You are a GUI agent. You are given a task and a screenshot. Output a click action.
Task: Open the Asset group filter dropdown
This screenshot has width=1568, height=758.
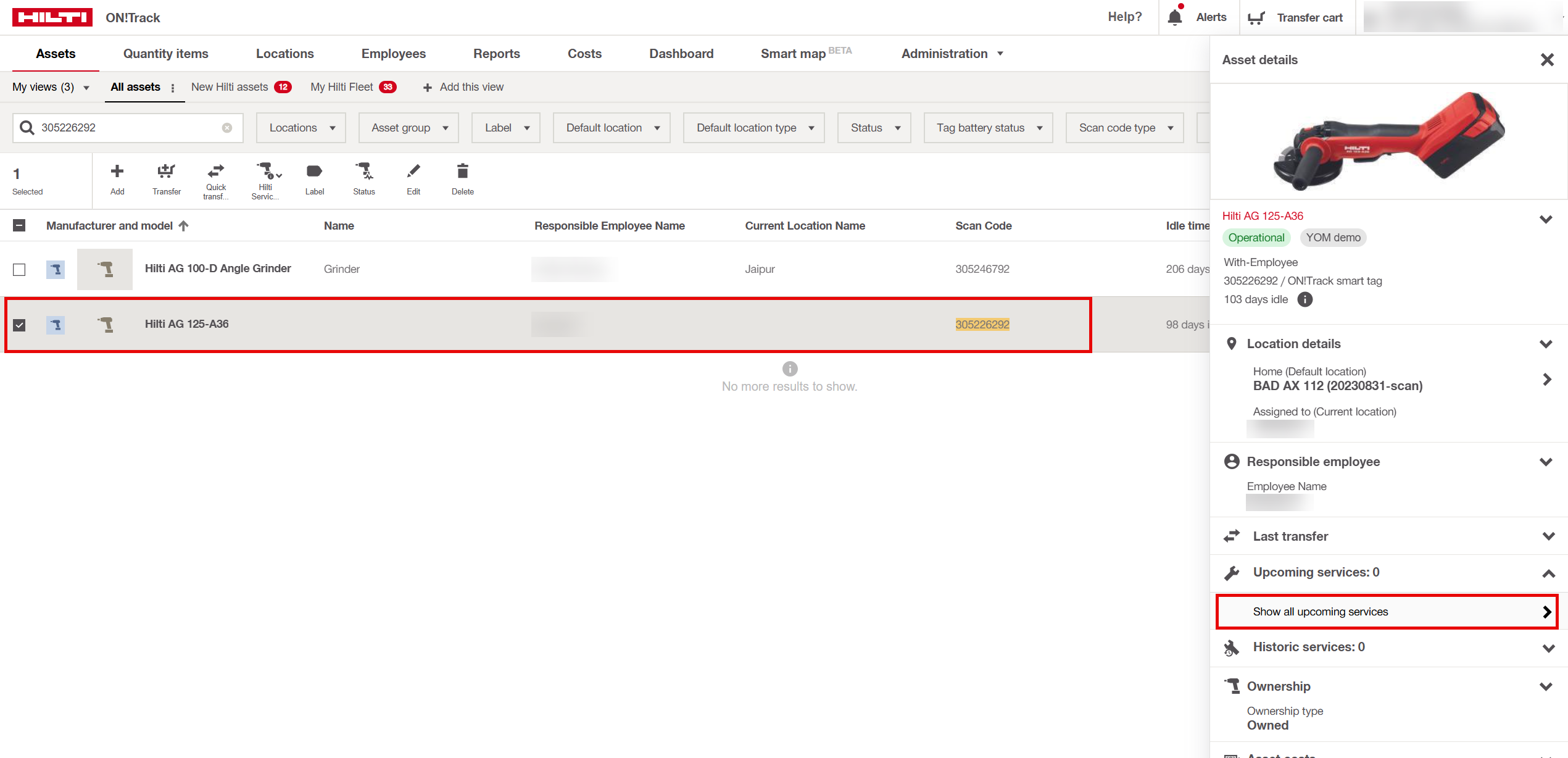coord(409,128)
